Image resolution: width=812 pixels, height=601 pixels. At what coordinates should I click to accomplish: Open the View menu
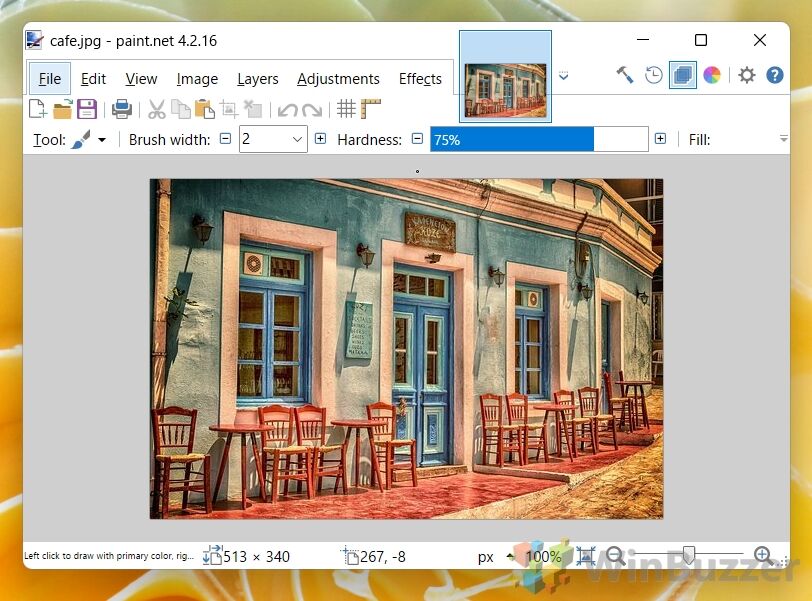141,79
